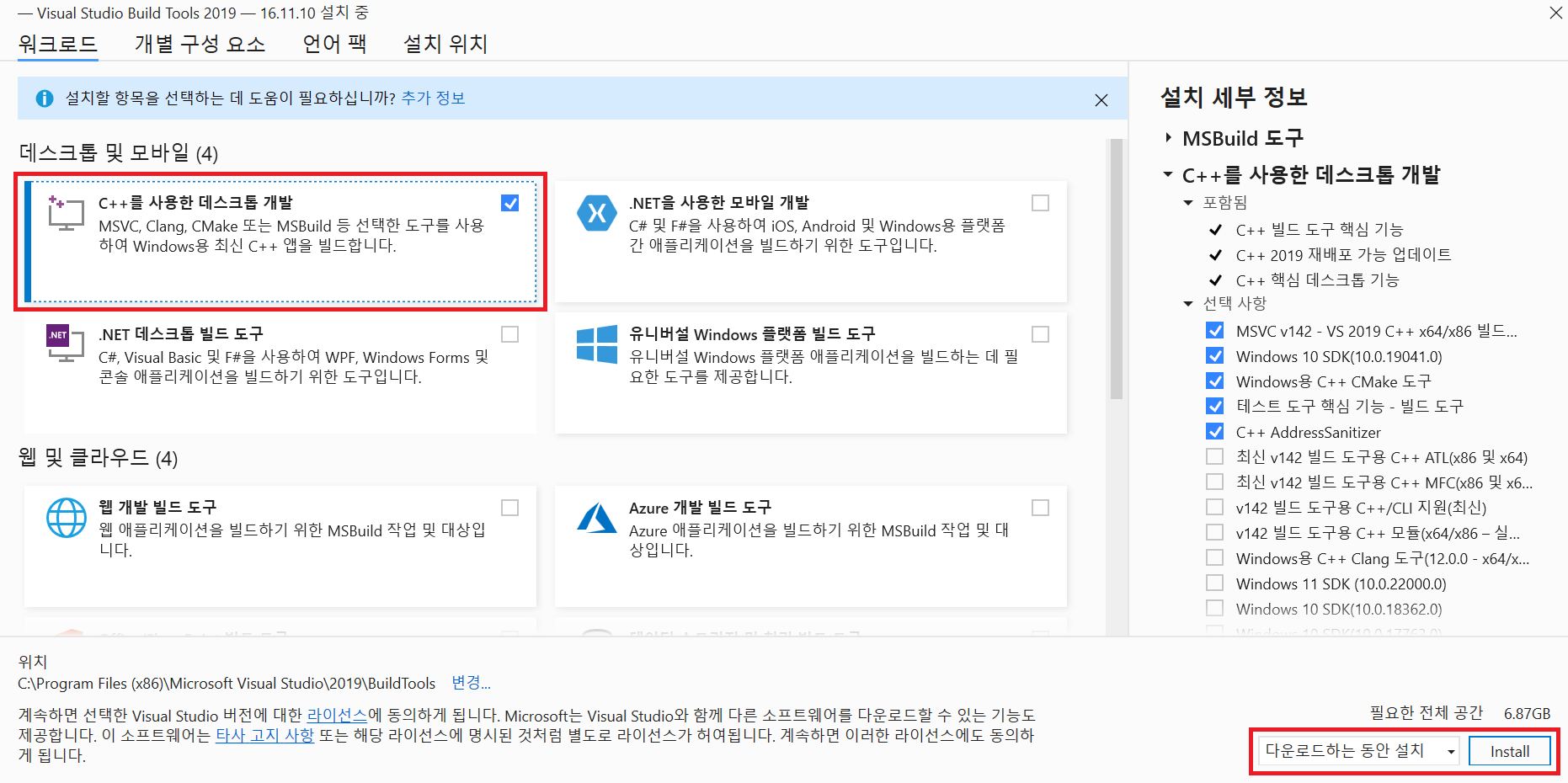Check the .NET을 사용한 모바일 개발 checkbox
1568x783 pixels.
click(x=1040, y=203)
